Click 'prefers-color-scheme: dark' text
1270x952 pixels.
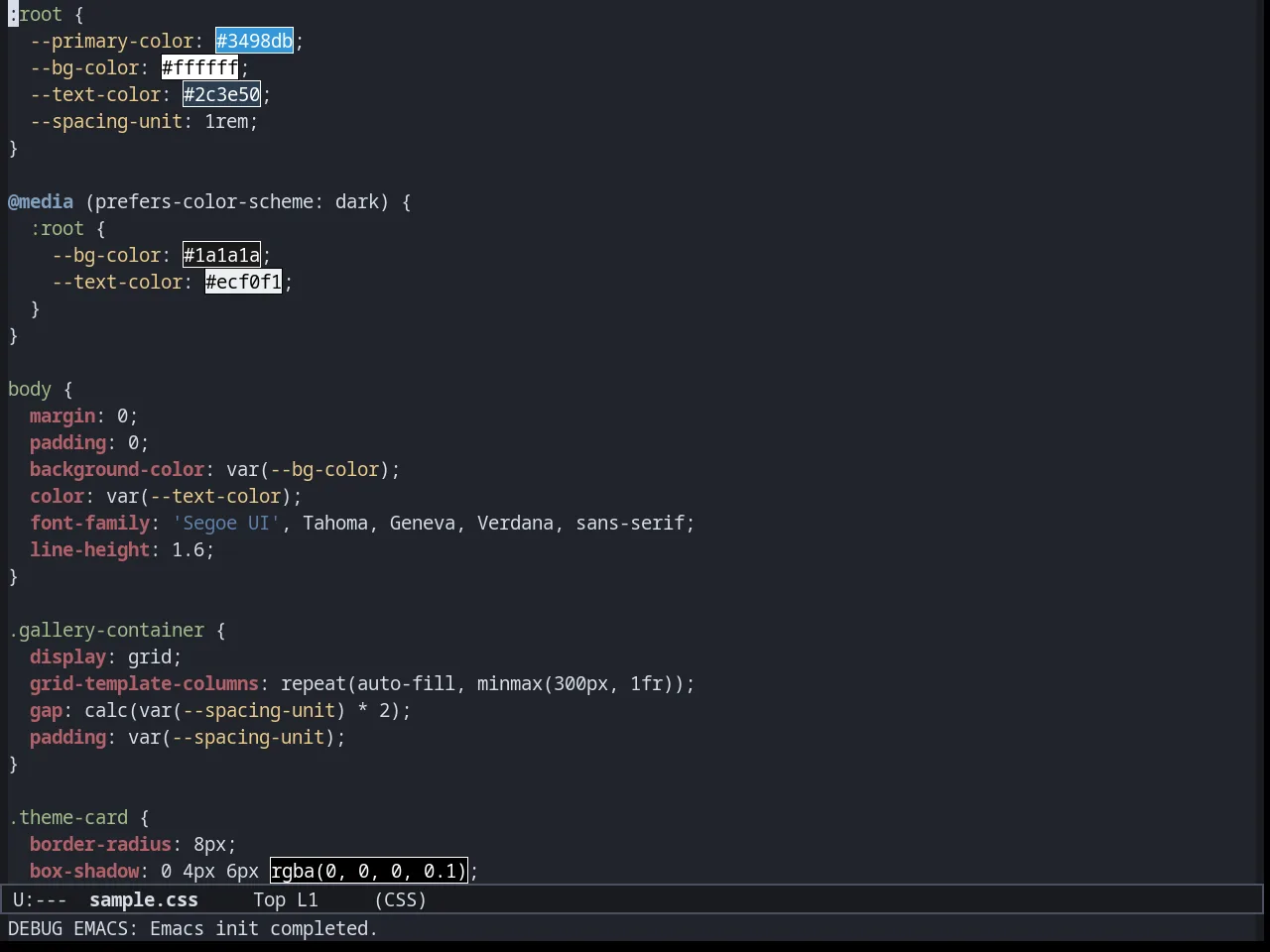237,201
